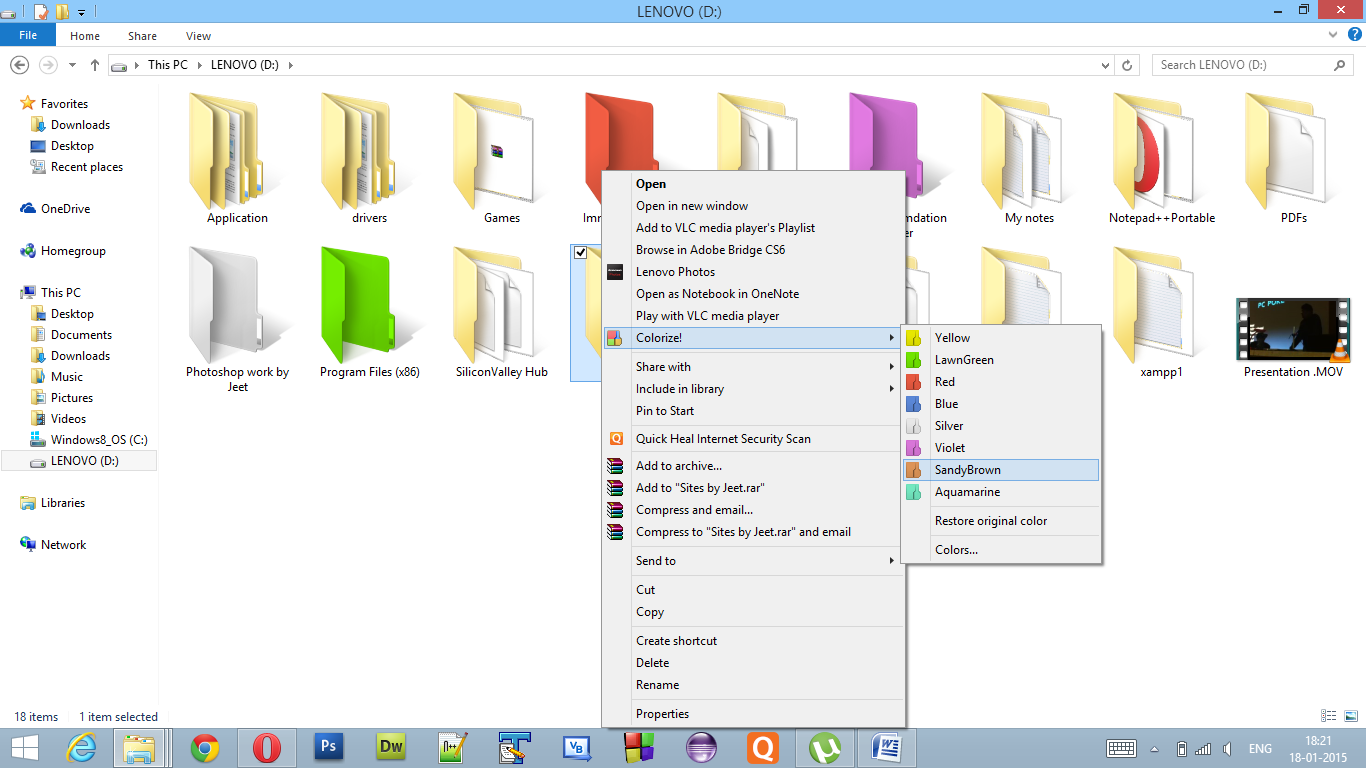The height and width of the screenshot is (768, 1366).
Task: Open Downloads from the Favorites sidebar
Action: click(80, 124)
